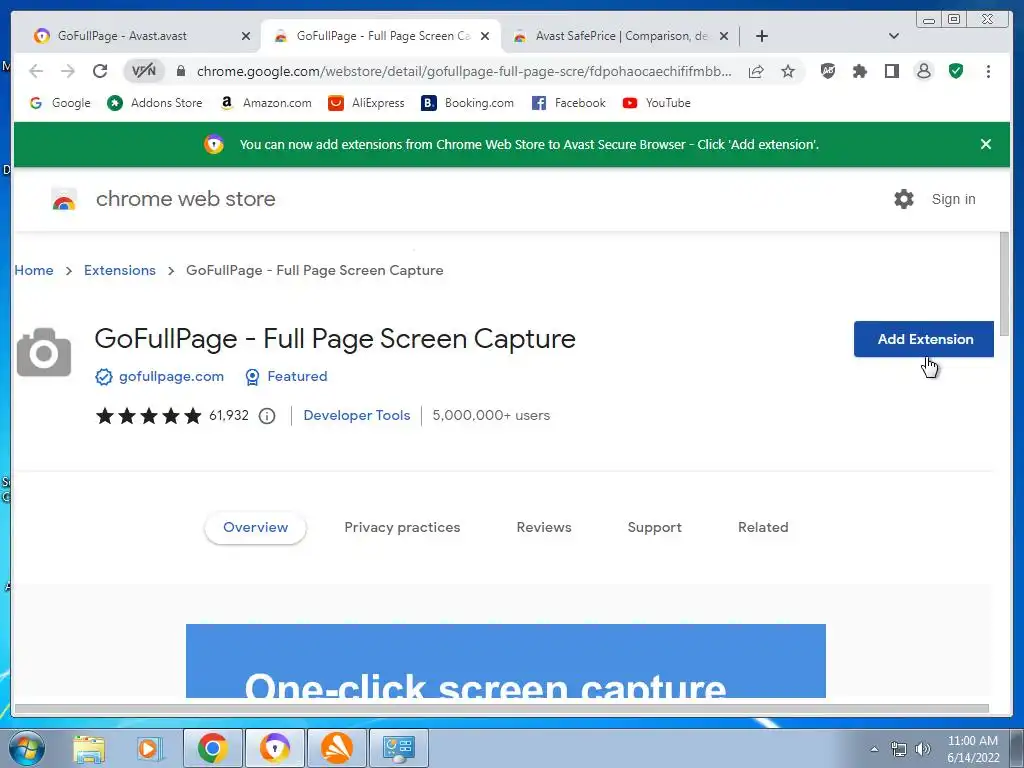Select the Overview tab
Viewport: 1024px width, 768px height.
pos(255,528)
